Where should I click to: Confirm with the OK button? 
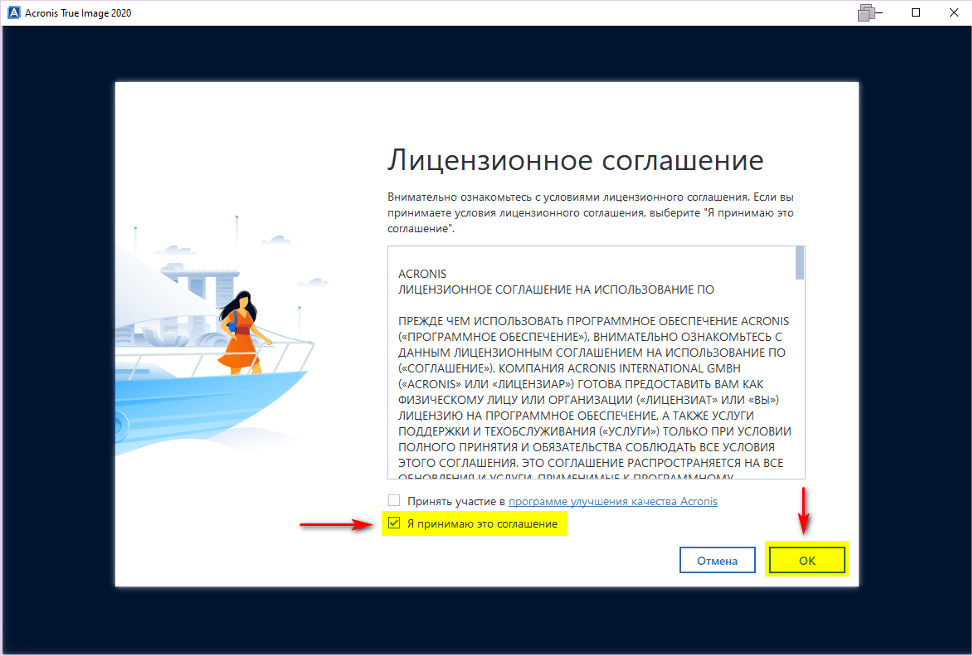[x=806, y=560]
